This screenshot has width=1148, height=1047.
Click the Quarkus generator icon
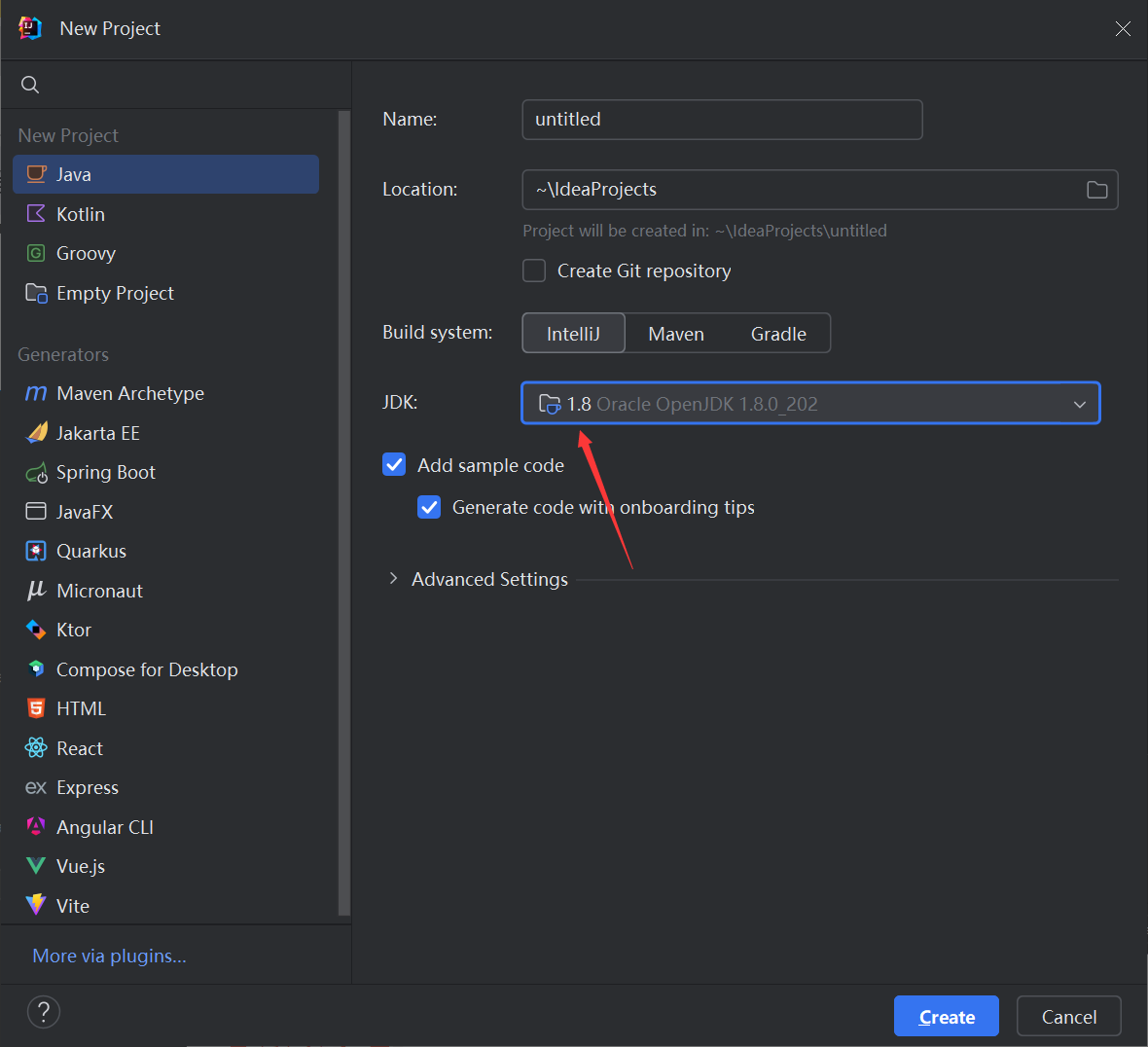point(36,551)
